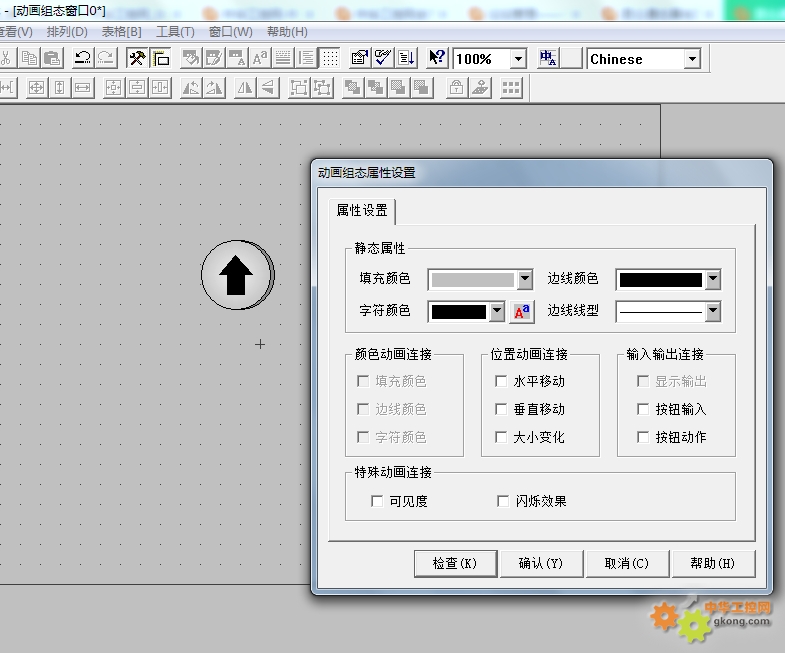Open the toolbox hammer-and-wrench icon
This screenshot has width=785, height=653.
(138, 58)
